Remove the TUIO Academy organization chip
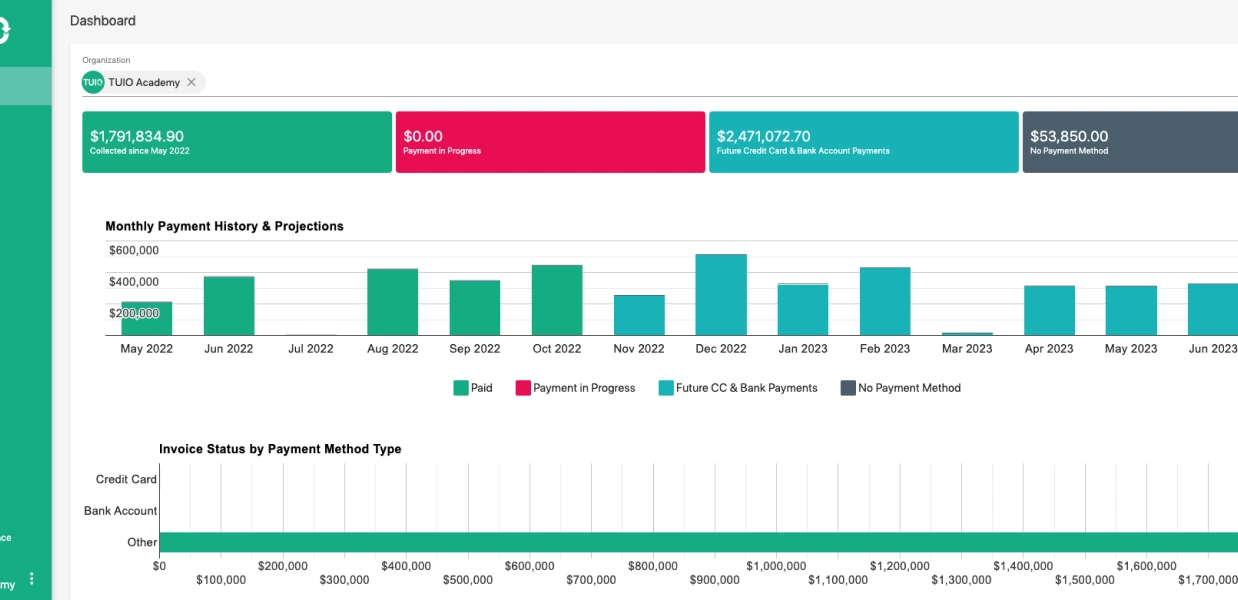Viewport: 1238px width, 600px height. (191, 82)
